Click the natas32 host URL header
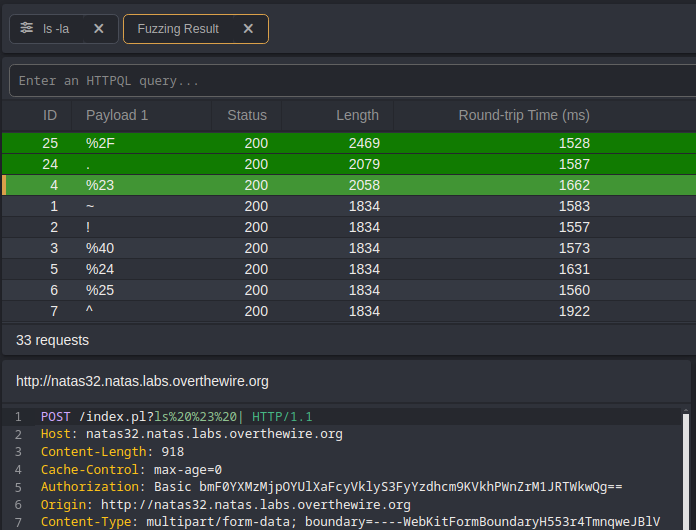The image size is (696, 530). point(142,381)
